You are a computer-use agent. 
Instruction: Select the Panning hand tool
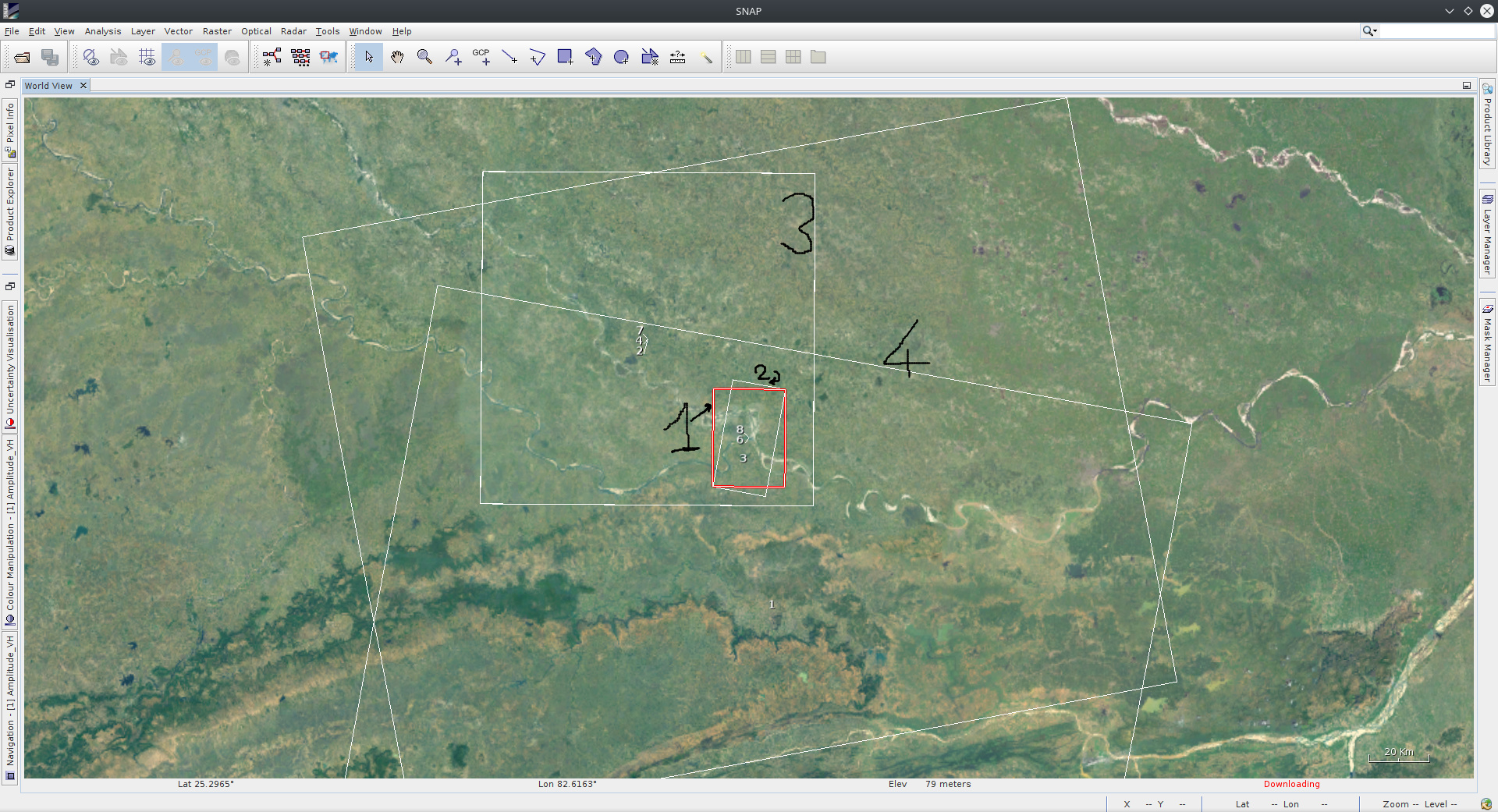coord(397,57)
